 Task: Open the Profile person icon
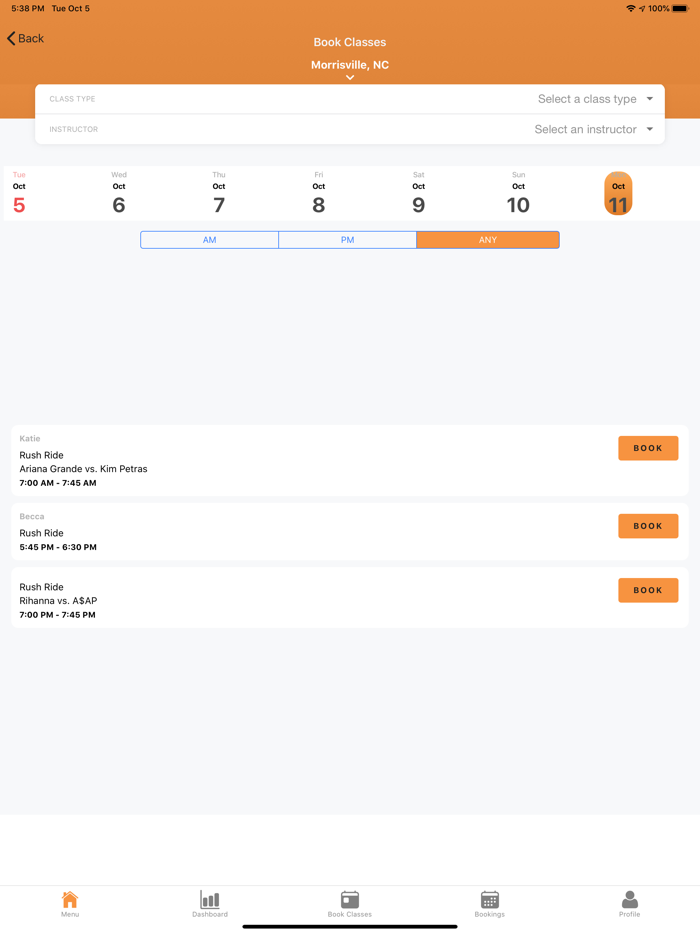(x=629, y=900)
